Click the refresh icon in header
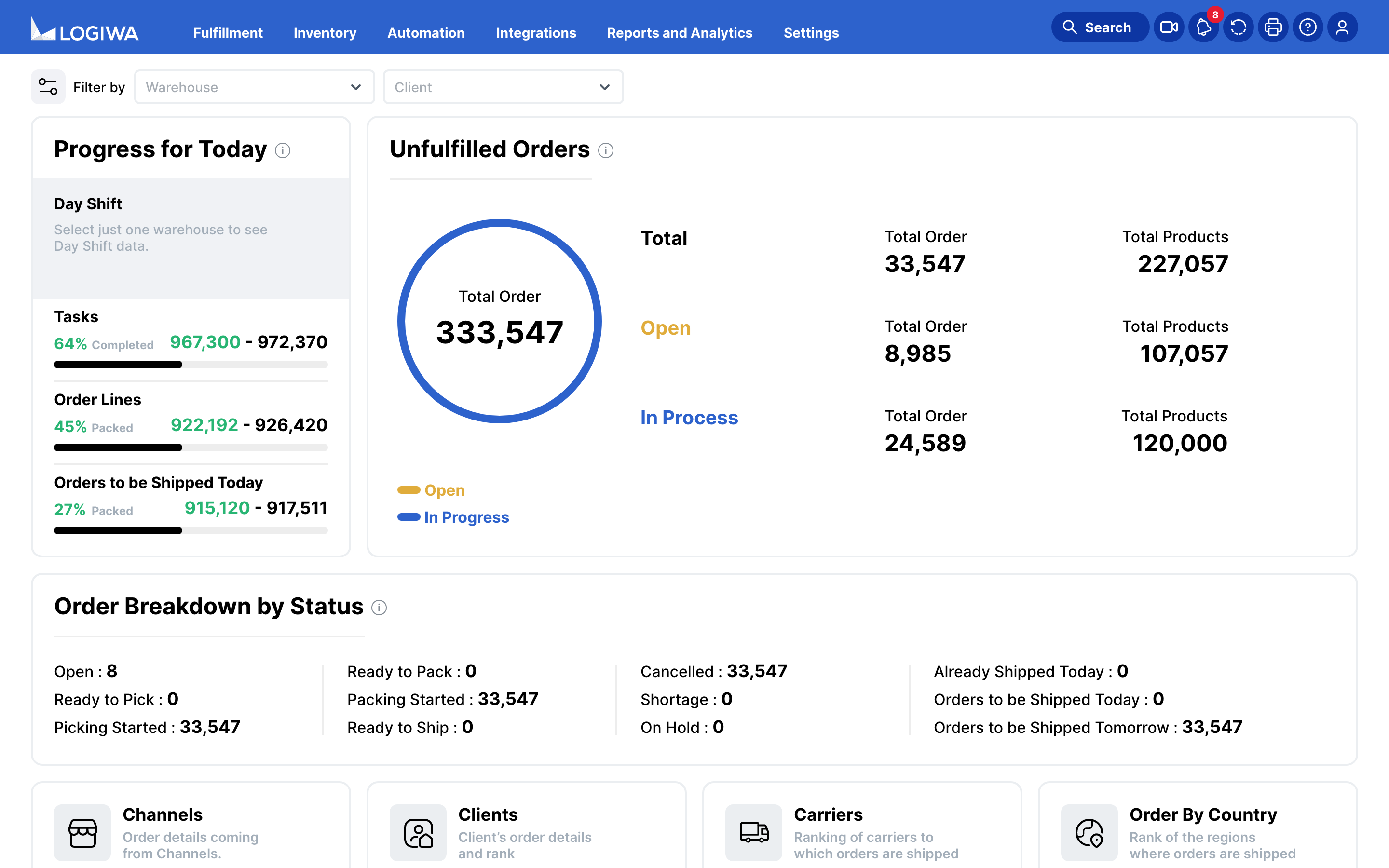 pos(1238,27)
